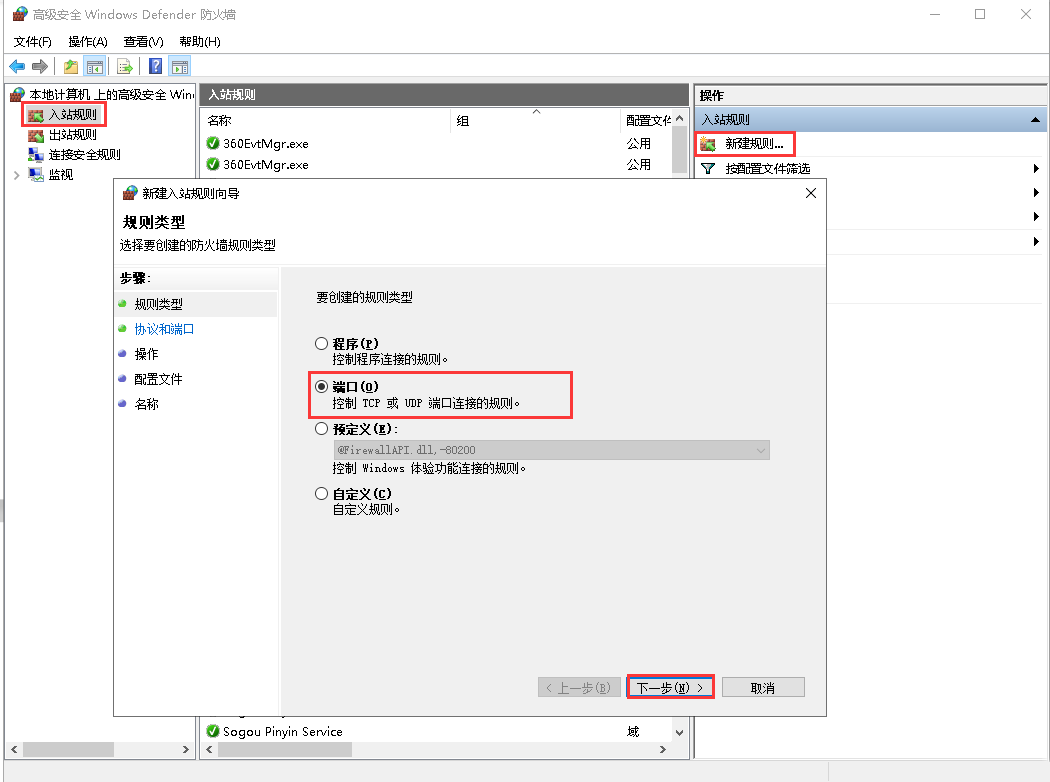Click the tree pane horizontal scrollbar thumb
The image size is (1050, 782).
click(x=68, y=749)
